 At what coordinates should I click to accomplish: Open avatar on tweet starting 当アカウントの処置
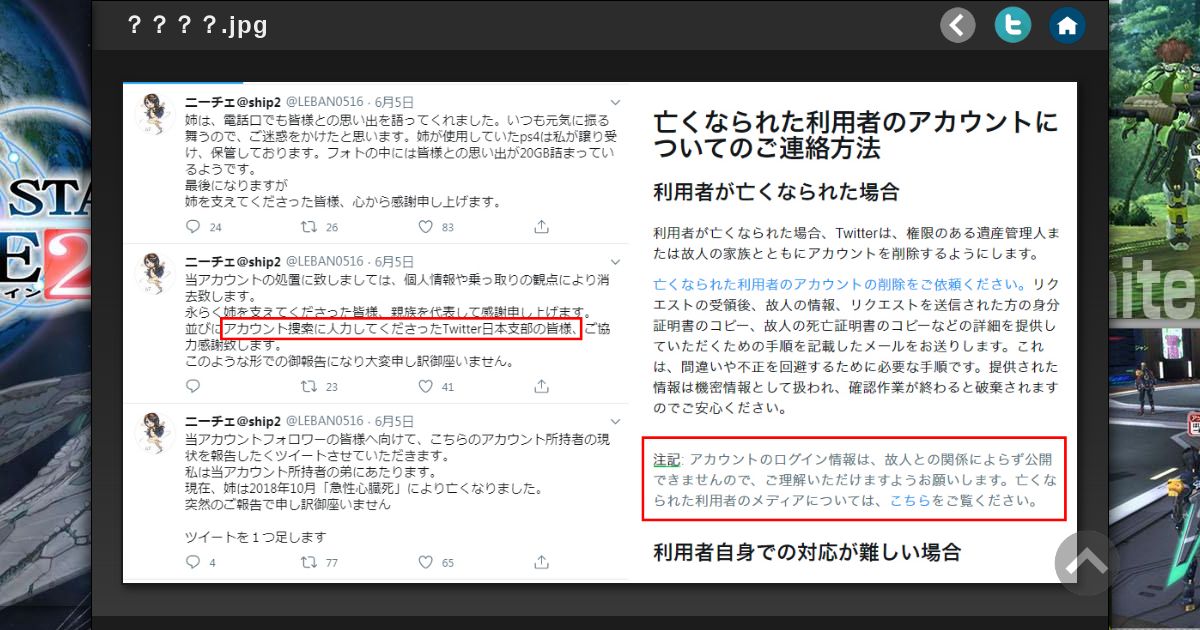(x=155, y=272)
